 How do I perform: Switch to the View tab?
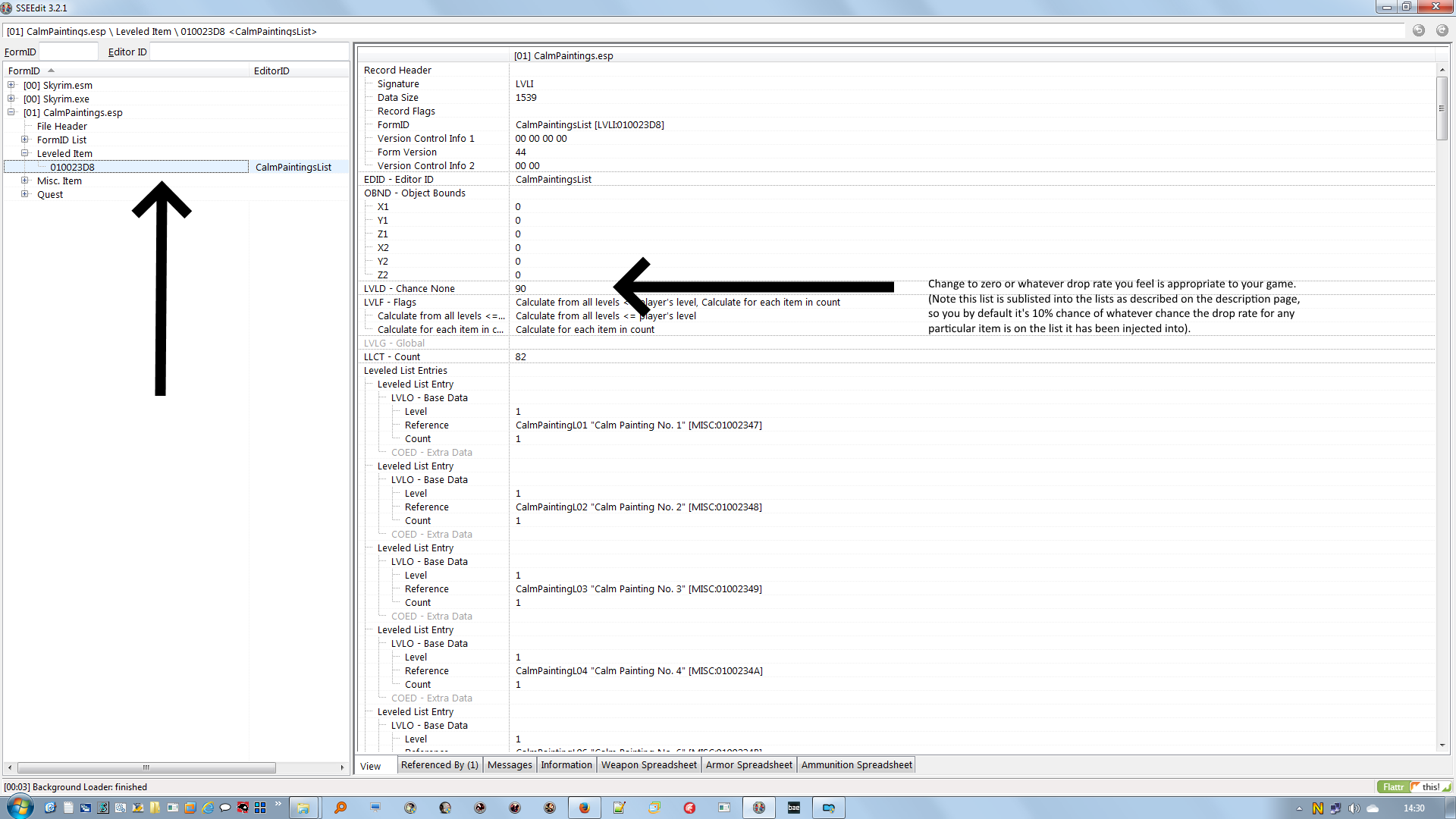(x=371, y=766)
